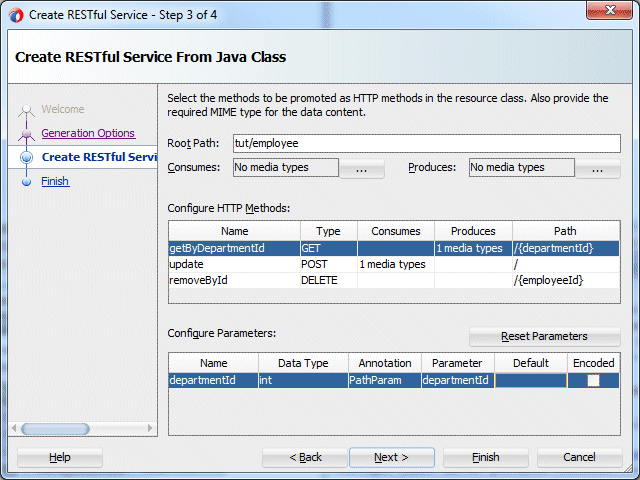
Task: Click the Generation Options step node icon
Action: pyautogui.click(x=27, y=133)
